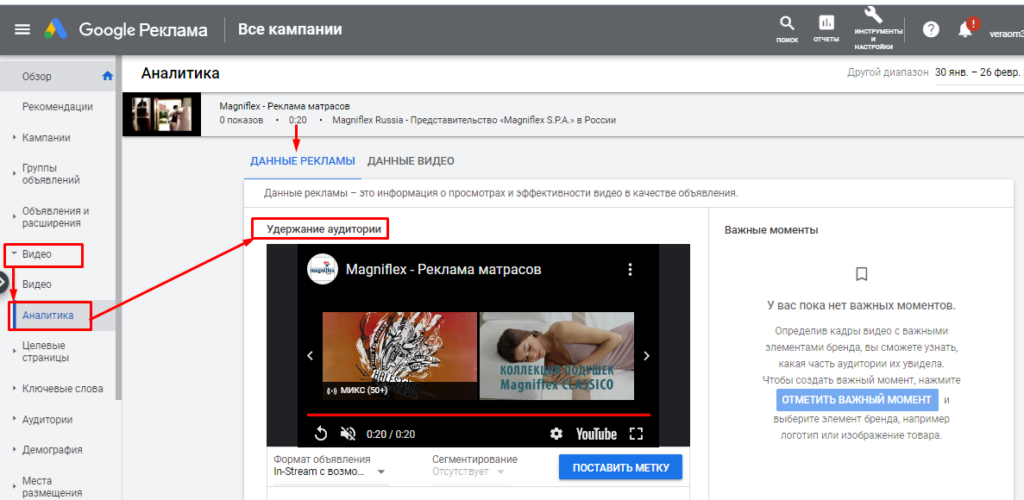Click the sidebar scrollbar
This screenshot has height=500, width=1024.
click(119, 228)
